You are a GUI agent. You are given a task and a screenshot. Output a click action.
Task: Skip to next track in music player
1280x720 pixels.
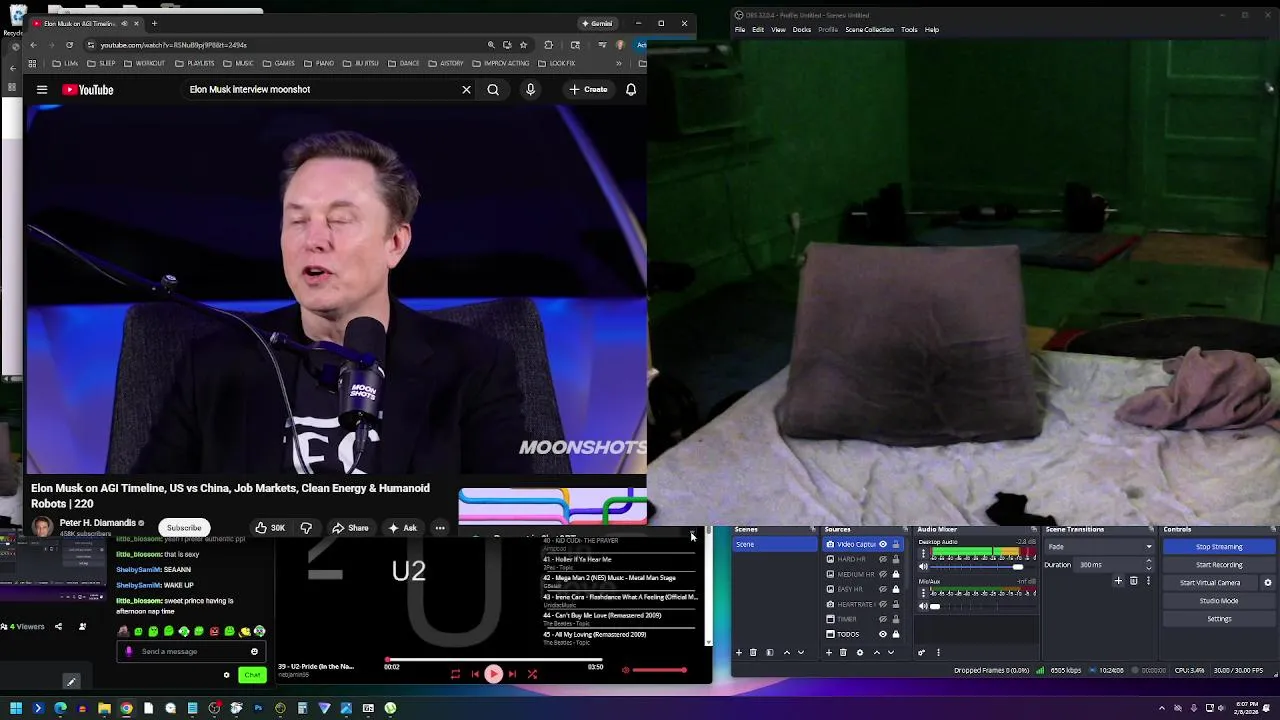(x=512, y=674)
